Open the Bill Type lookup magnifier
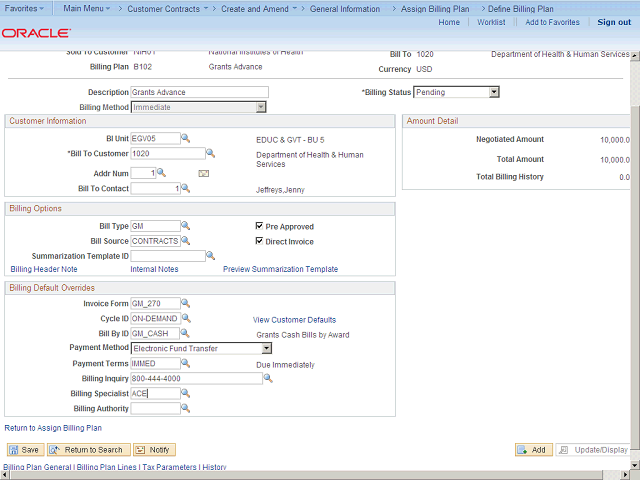Image resolution: width=640 pixels, height=480 pixels. click(186, 226)
